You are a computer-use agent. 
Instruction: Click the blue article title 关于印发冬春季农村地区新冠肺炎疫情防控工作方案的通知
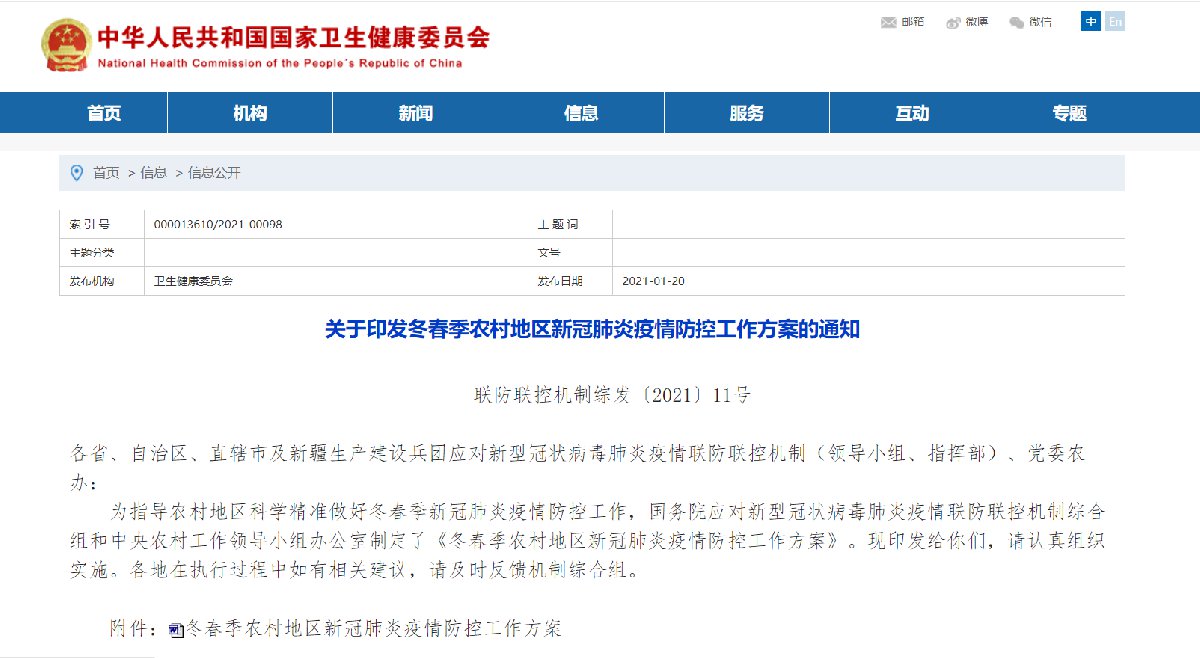592,329
